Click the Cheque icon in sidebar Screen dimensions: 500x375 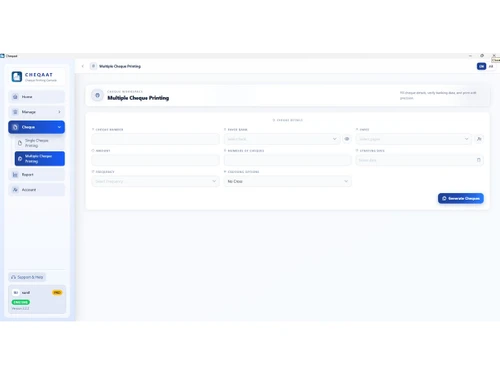tap(15, 127)
